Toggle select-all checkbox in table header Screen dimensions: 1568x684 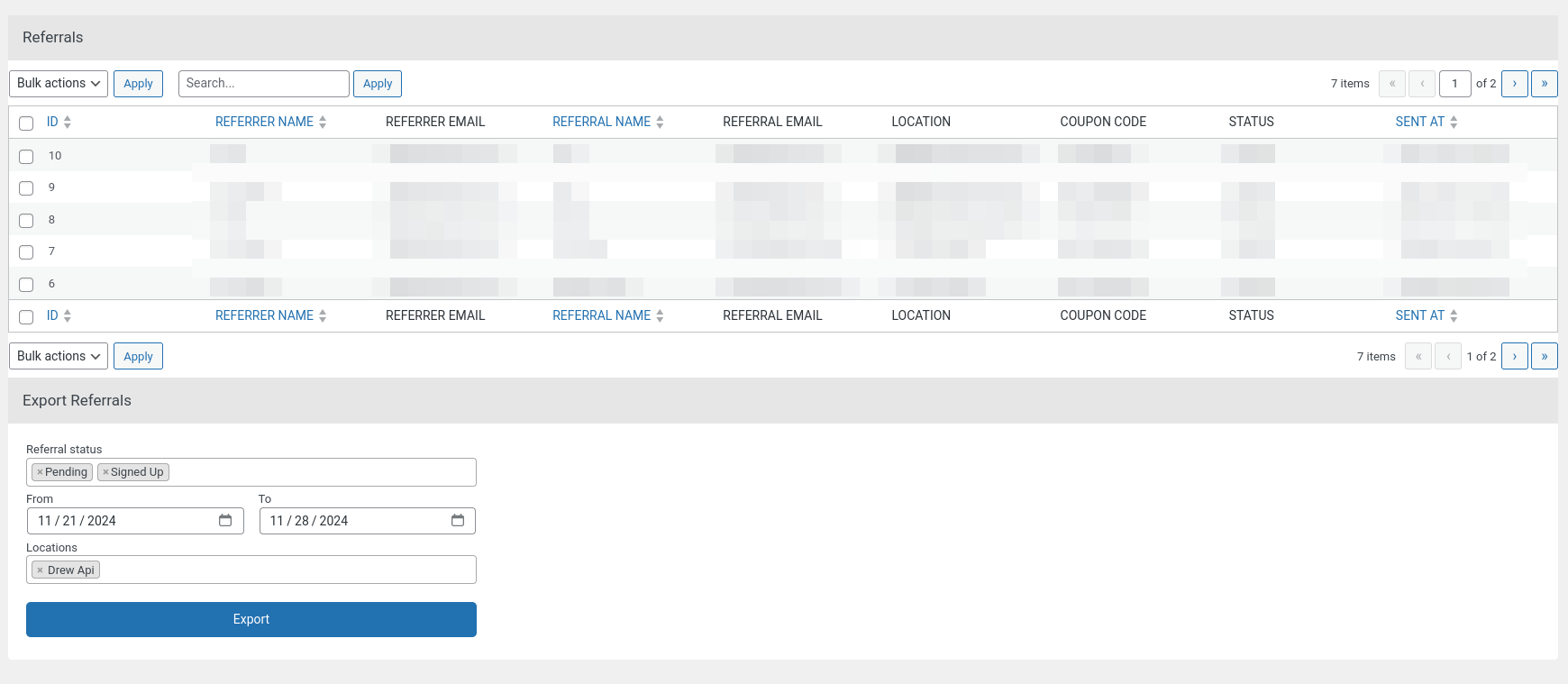(x=26, y=123)
